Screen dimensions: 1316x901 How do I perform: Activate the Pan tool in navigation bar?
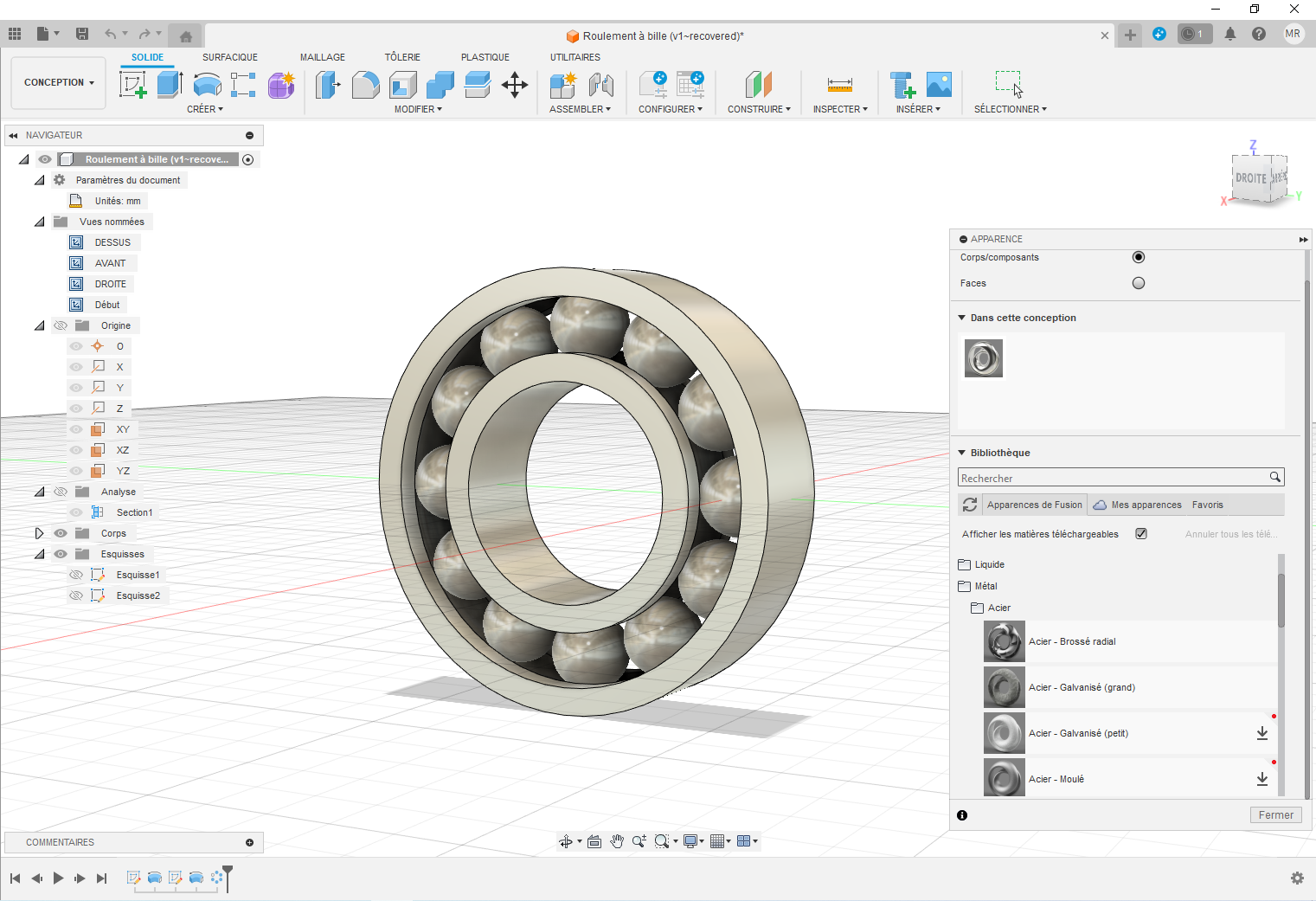(x=617, y=840)
